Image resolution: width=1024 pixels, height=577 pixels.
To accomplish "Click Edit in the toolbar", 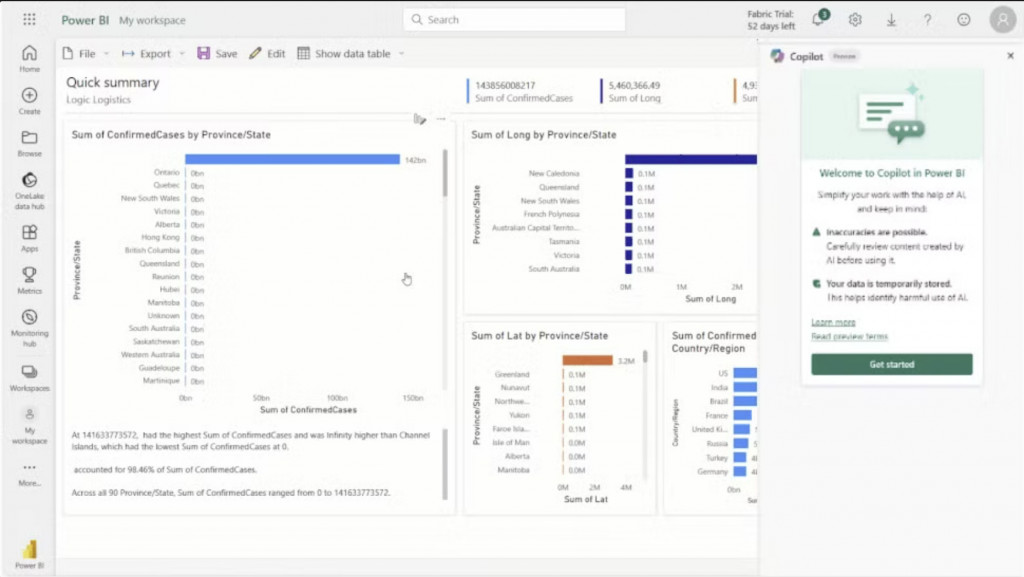I will (x=267, y=54).
